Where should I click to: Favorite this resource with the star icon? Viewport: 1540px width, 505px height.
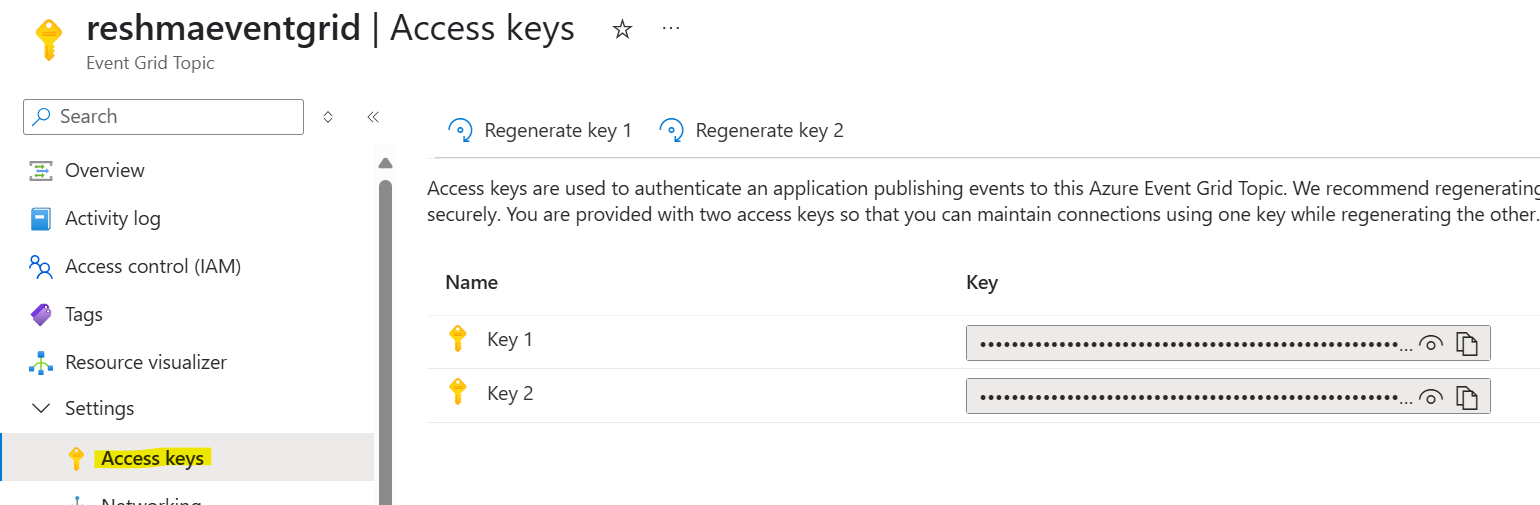[x=622, y=29]
